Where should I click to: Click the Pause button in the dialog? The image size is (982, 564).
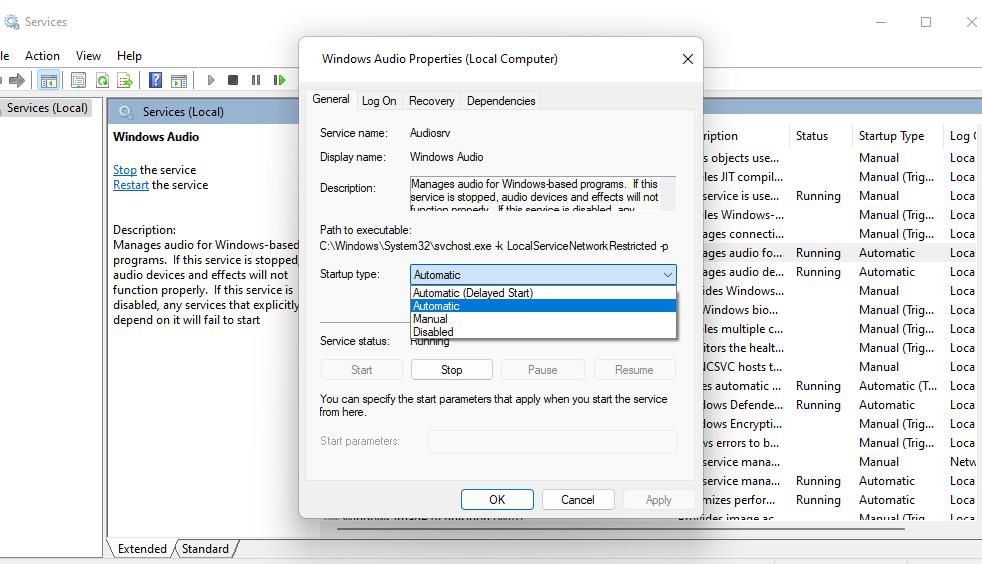point(542,370)
